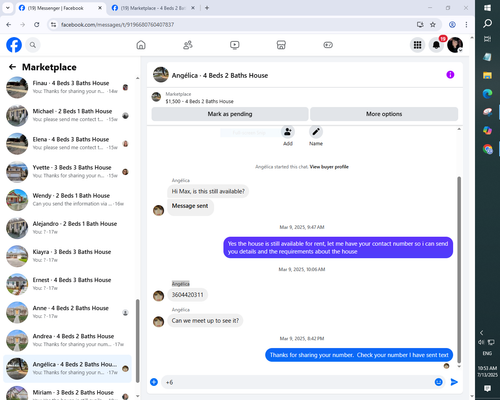Reload the current page
Screen dimensions: 500x400
37,25
